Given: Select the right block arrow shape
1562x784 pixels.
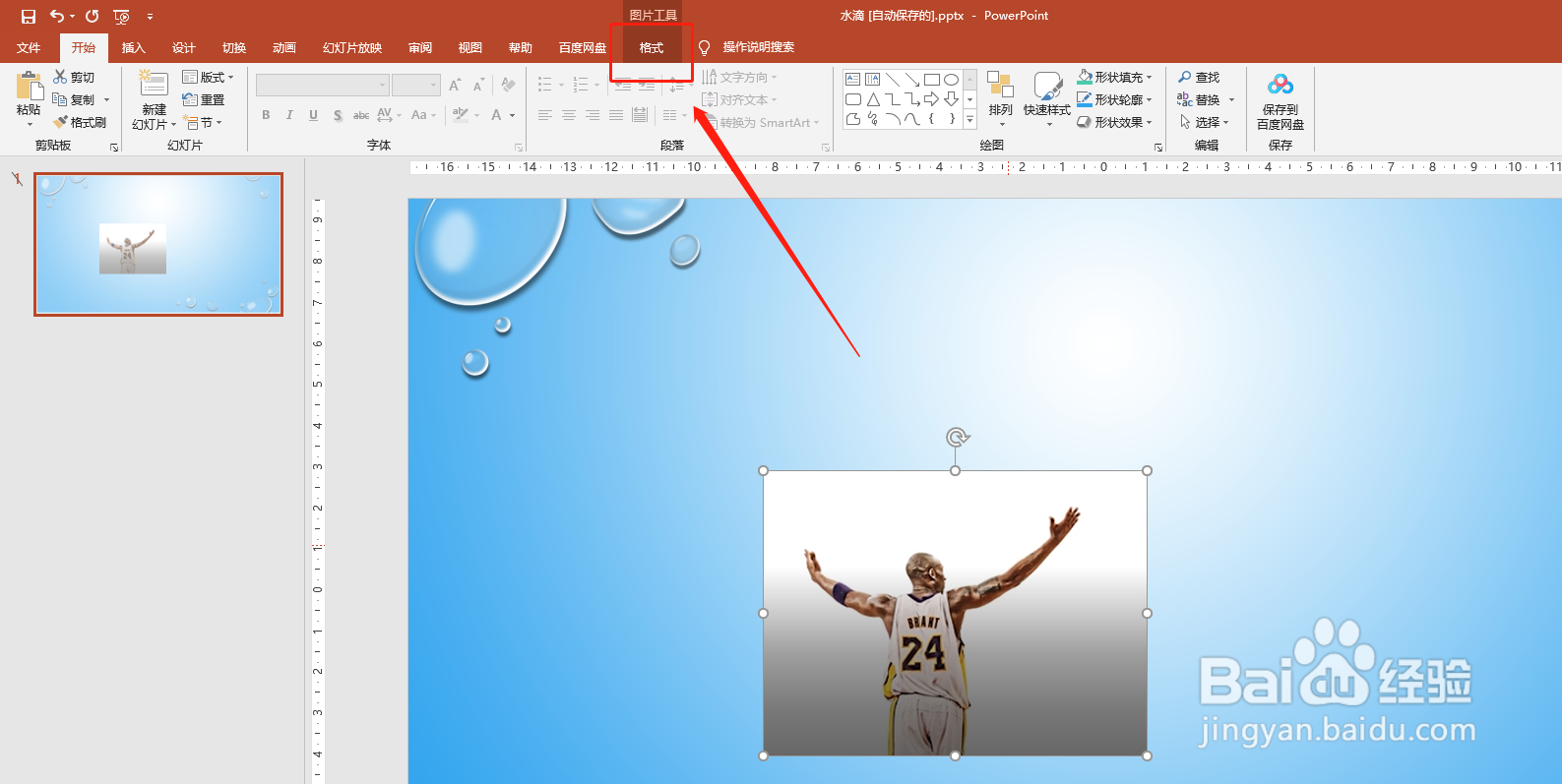Looking at the screenshot, I should tap(931, 99).
